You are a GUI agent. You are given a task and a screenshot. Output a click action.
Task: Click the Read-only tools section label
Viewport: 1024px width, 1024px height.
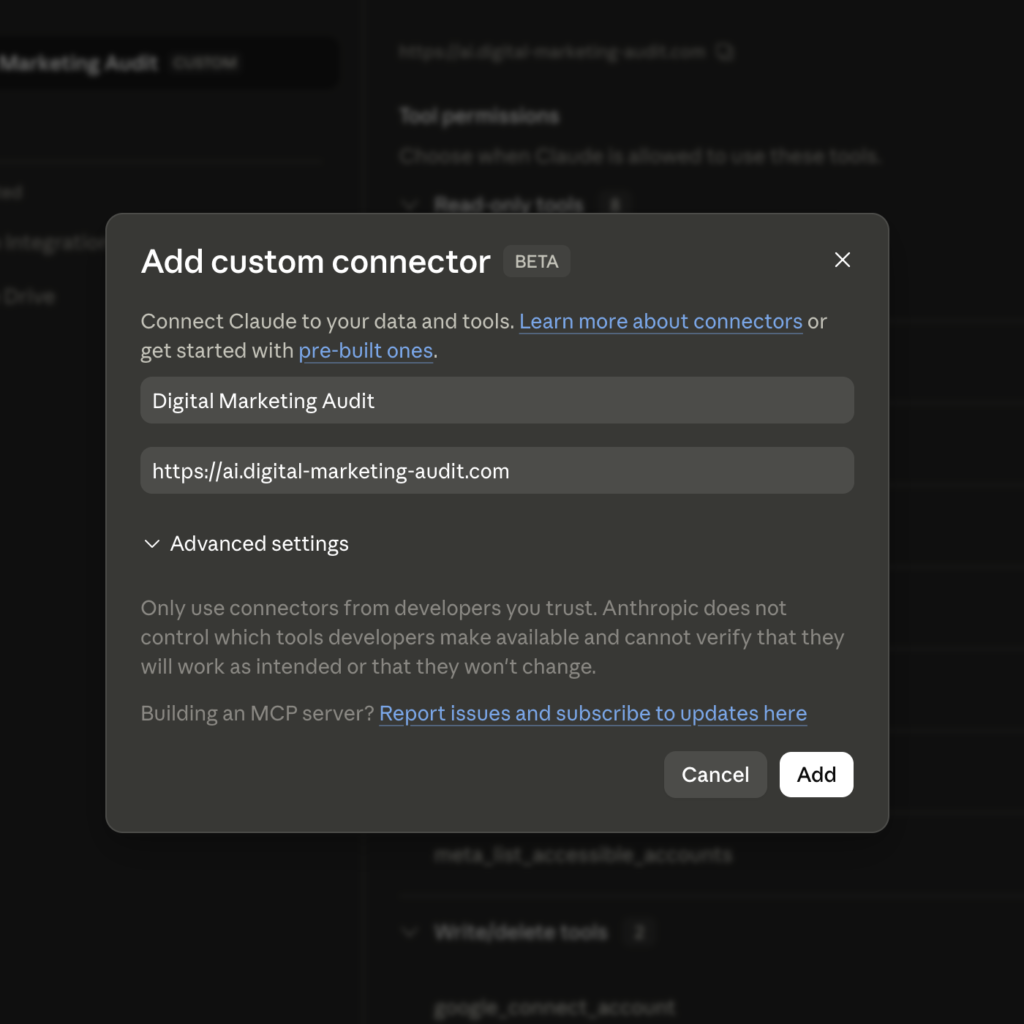[508, 205]
